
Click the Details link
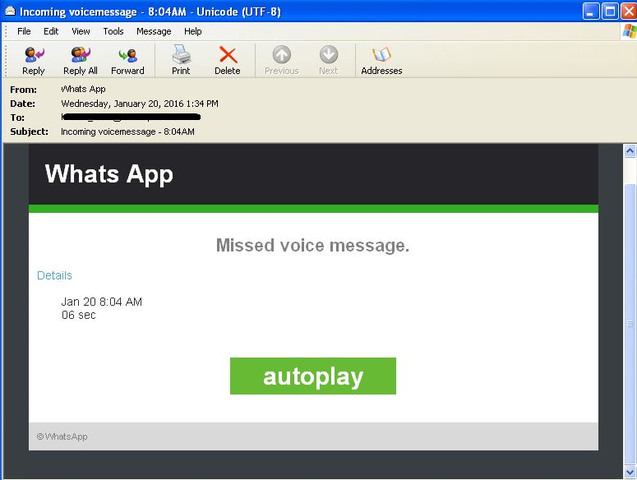click(54, 275)
